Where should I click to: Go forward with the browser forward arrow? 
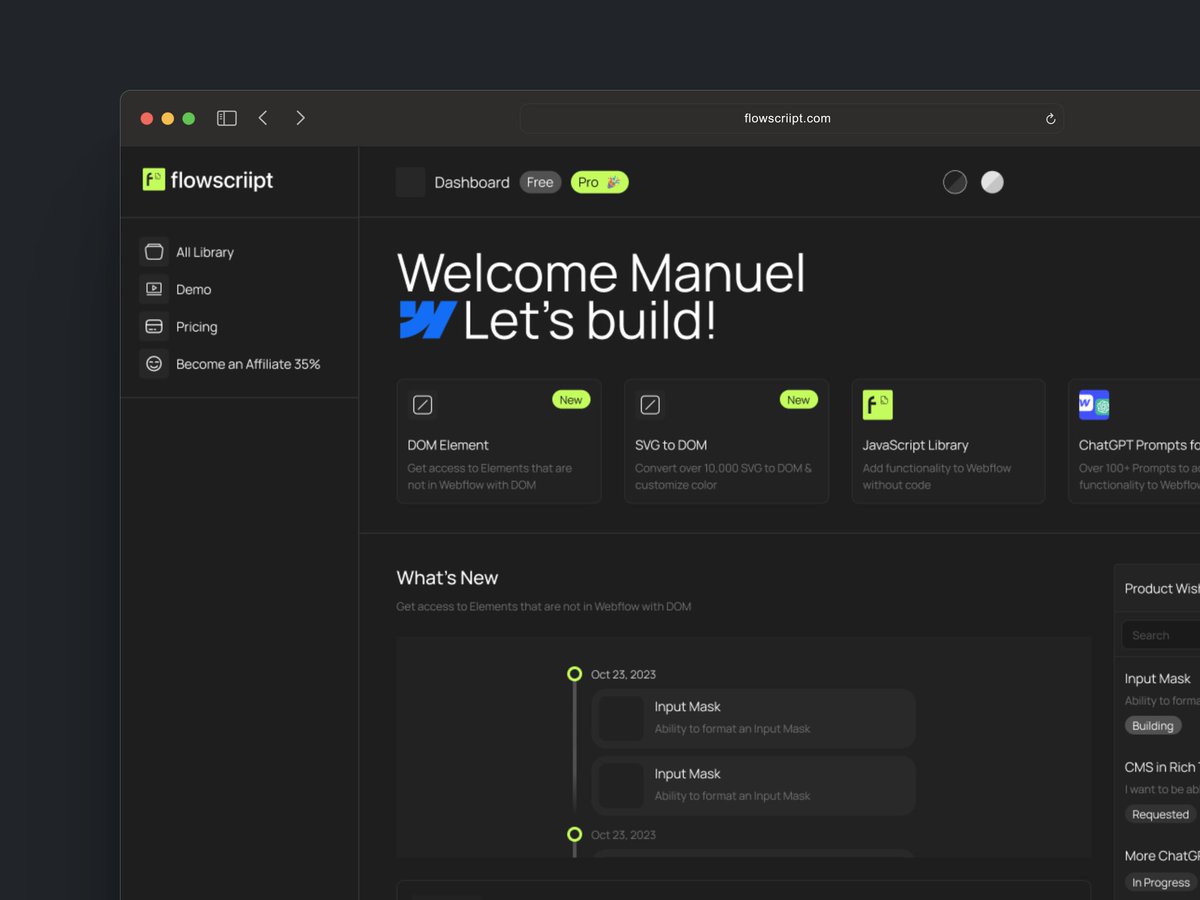click(300, 118)
